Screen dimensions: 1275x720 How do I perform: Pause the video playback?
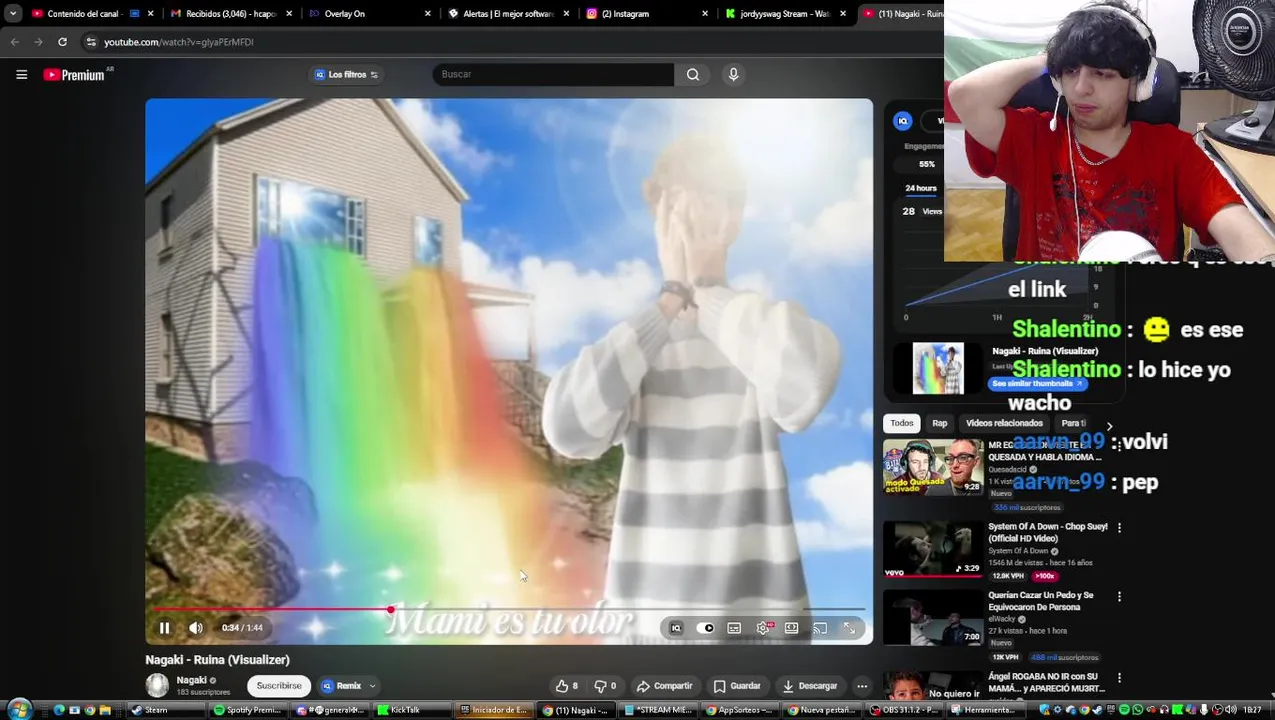tap(165, 628)
